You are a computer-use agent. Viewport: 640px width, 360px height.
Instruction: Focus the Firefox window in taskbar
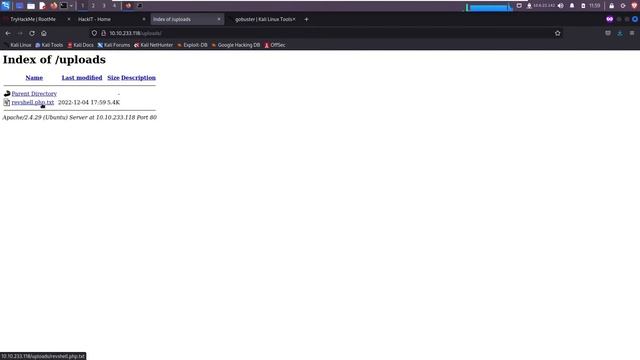129,6
